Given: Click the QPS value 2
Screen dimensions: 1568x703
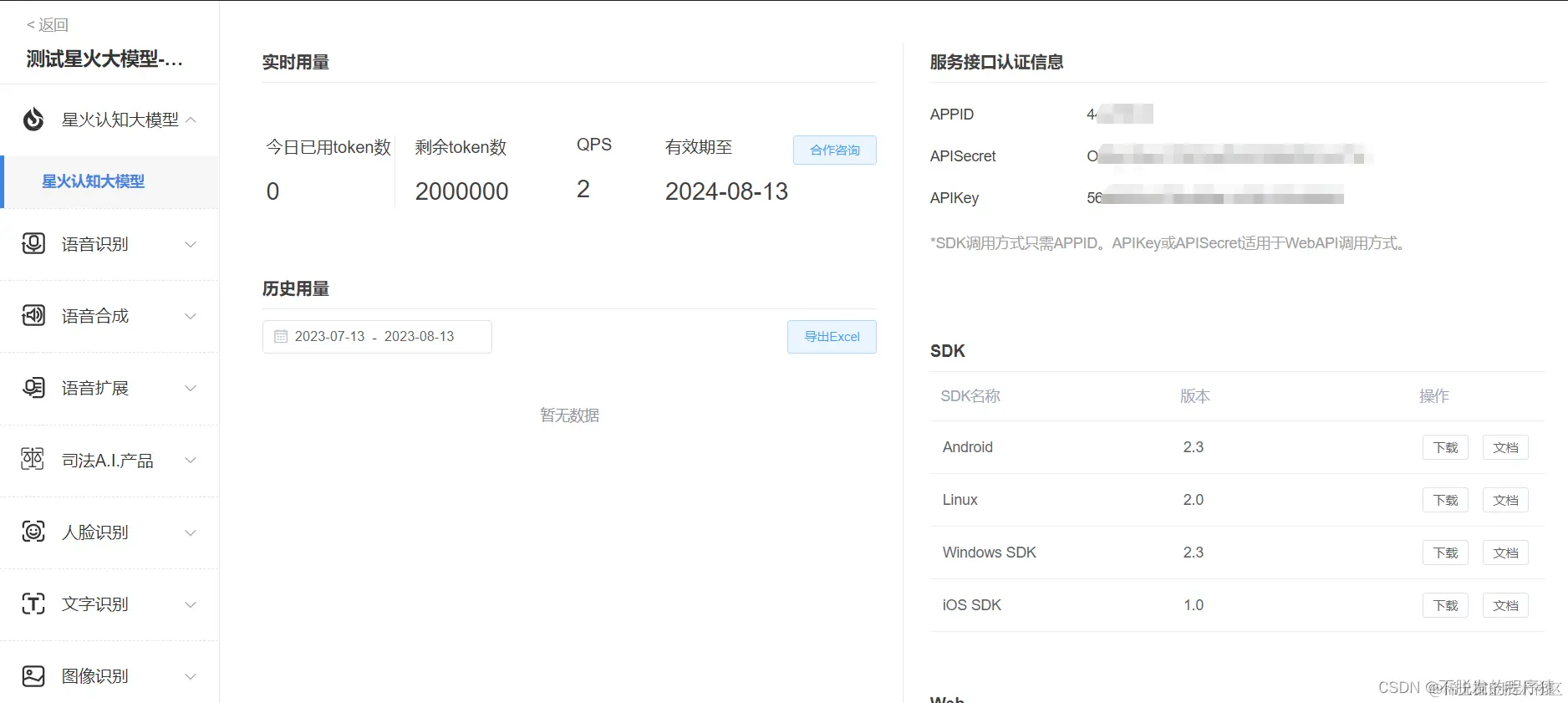Looking at the screenshot, I should 583,190.
